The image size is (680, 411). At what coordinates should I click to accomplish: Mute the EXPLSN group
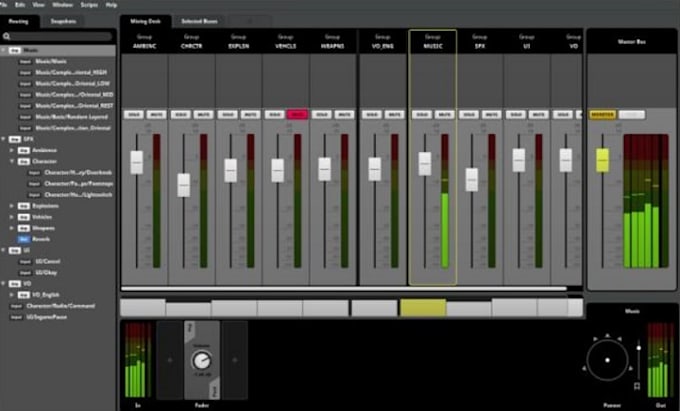pos(250,115)
